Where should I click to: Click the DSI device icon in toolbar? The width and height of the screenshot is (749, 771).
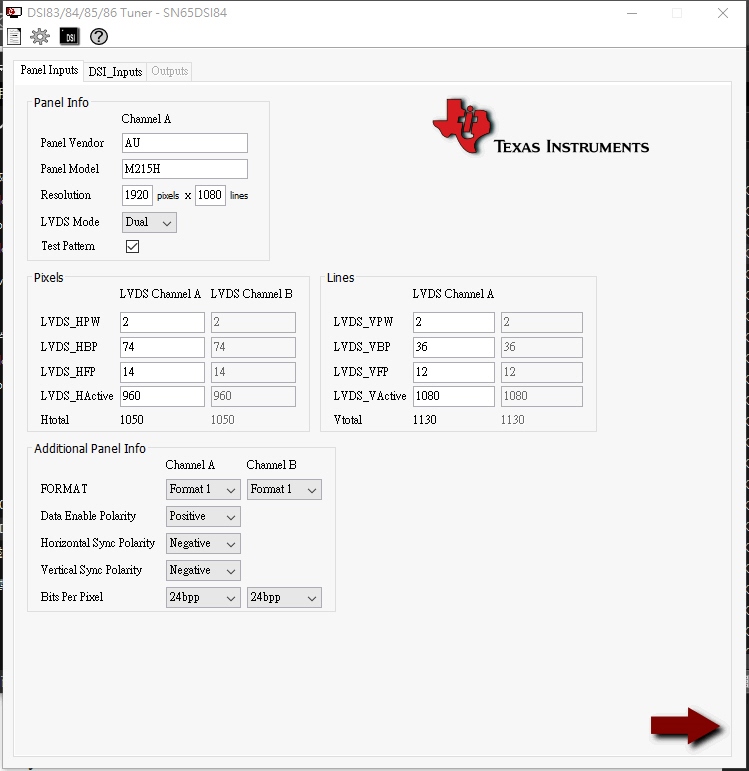tap(69, 36)
